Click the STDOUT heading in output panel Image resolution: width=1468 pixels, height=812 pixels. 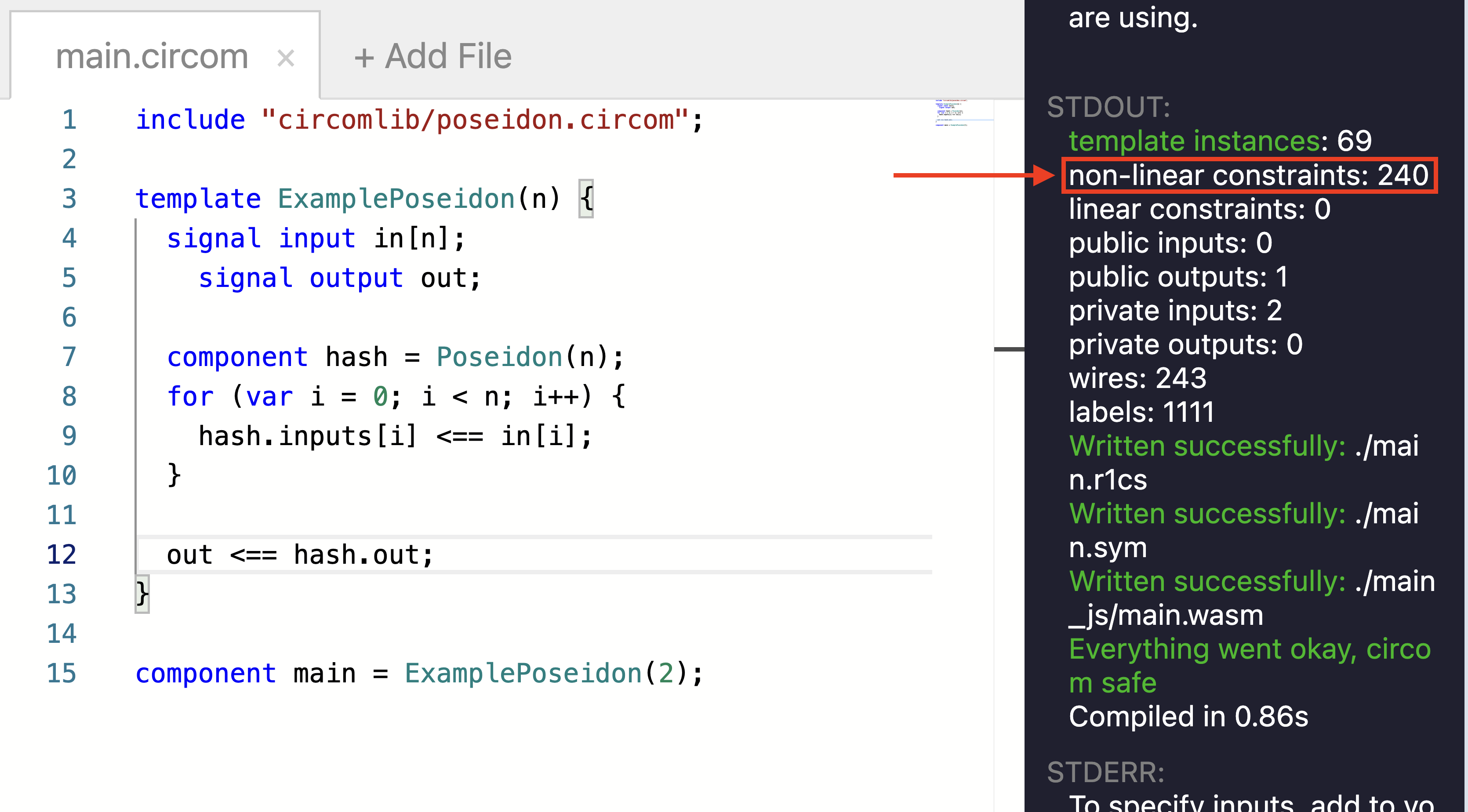point(1108,107)
